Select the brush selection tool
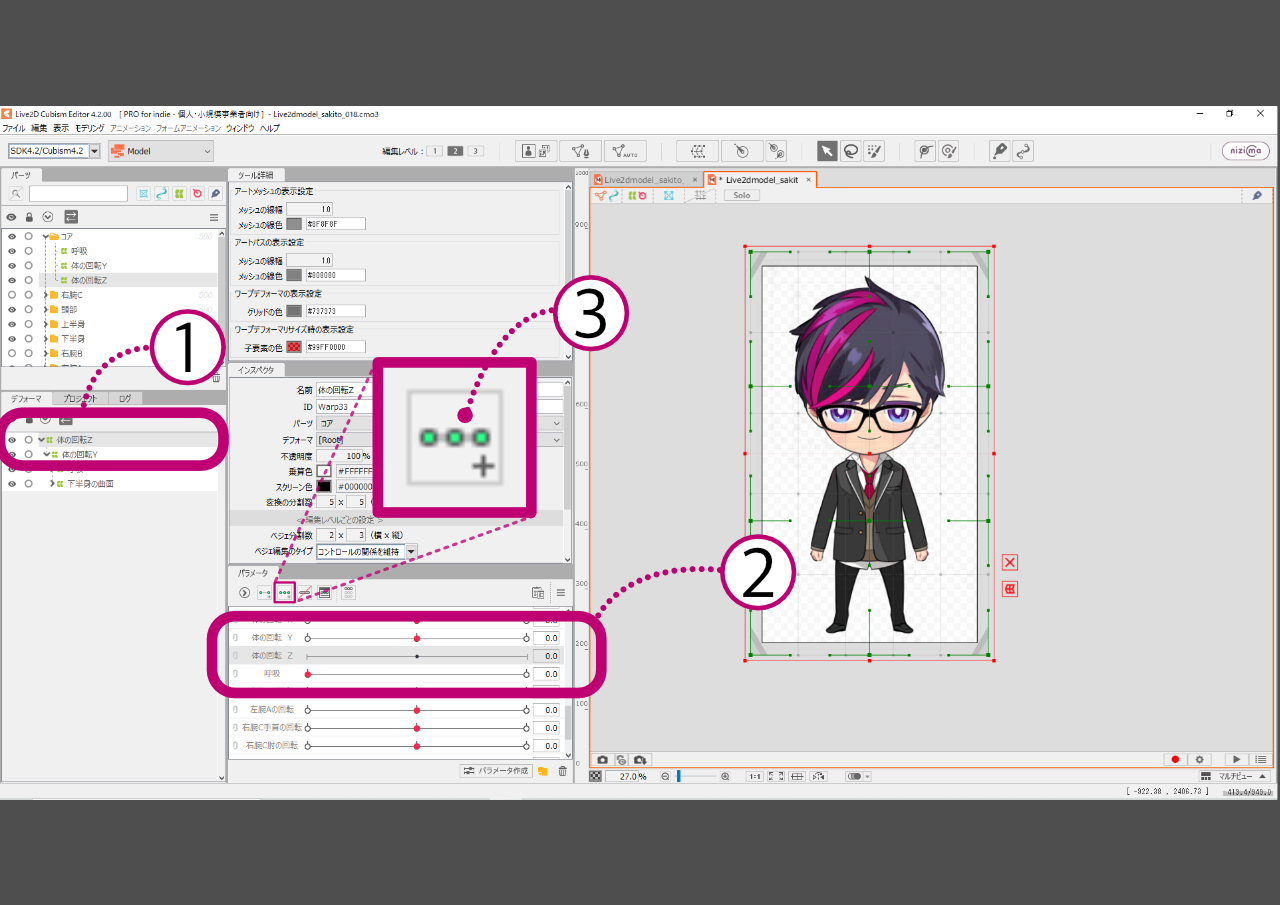Viewport: 1280px width, 905px height. coord(874,151)
